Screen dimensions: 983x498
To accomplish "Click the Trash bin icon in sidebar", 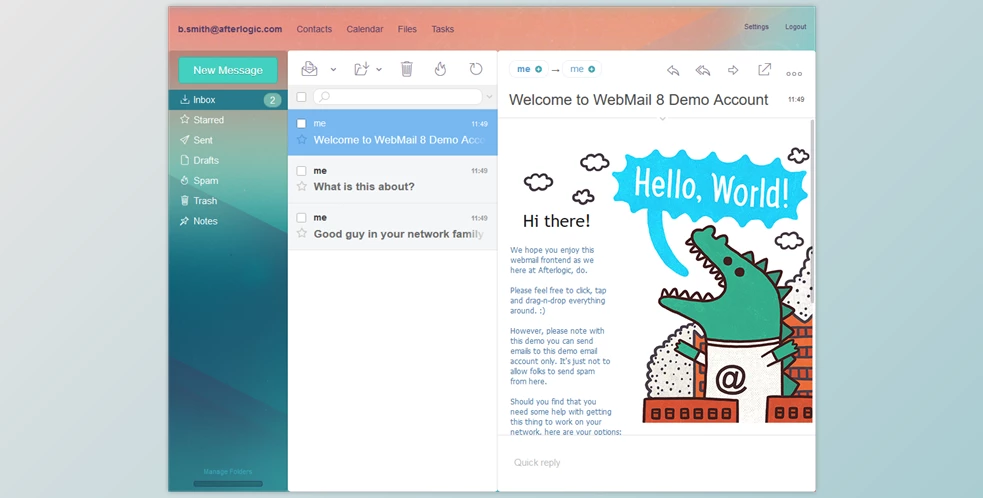I will (184, 201).
